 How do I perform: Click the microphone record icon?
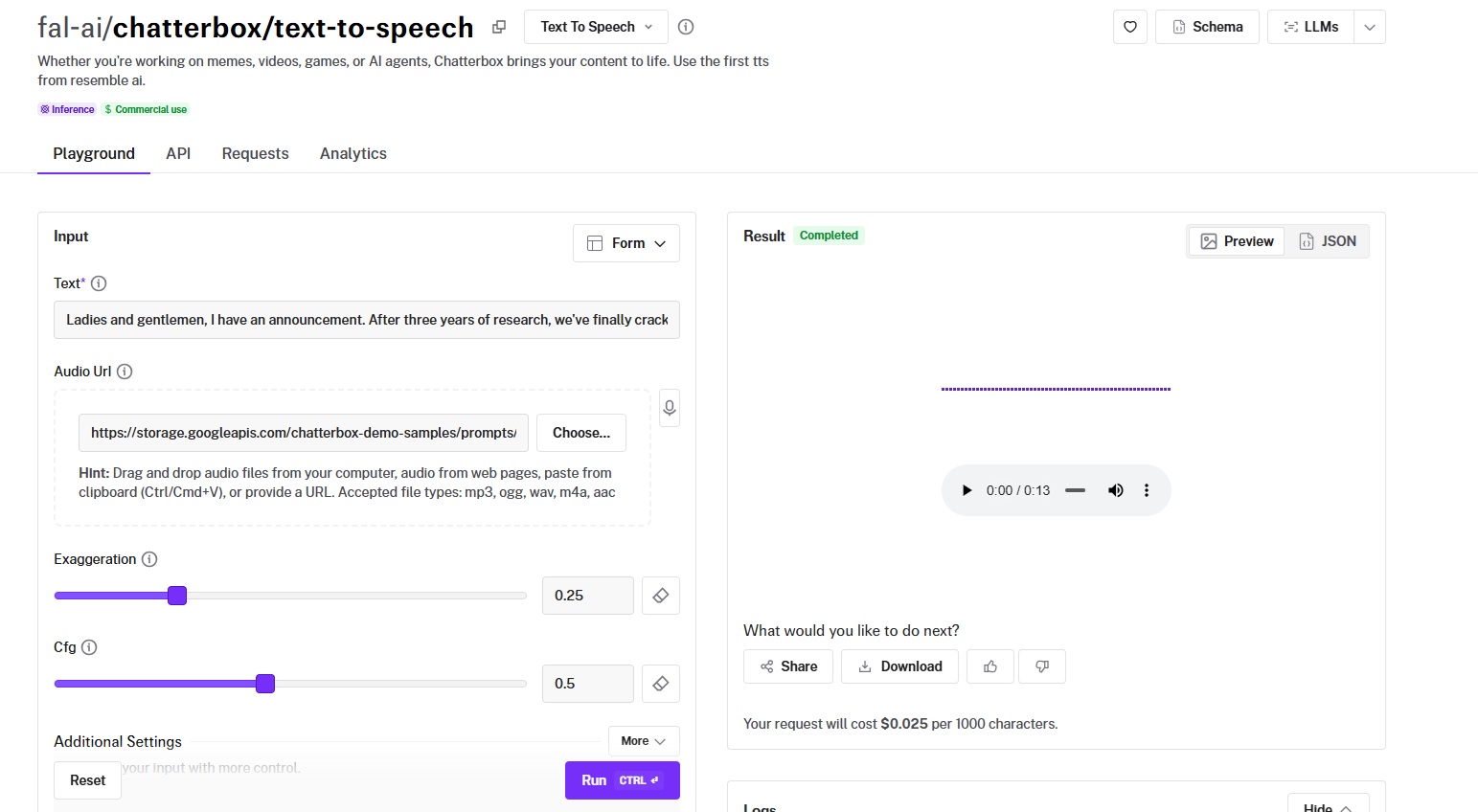click(x=670, y=408)
